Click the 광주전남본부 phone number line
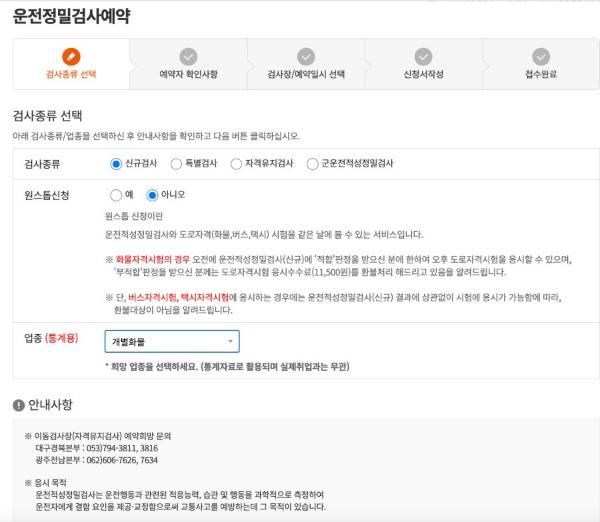The height and width of the screenshot is (522, 600). (97, 460)
